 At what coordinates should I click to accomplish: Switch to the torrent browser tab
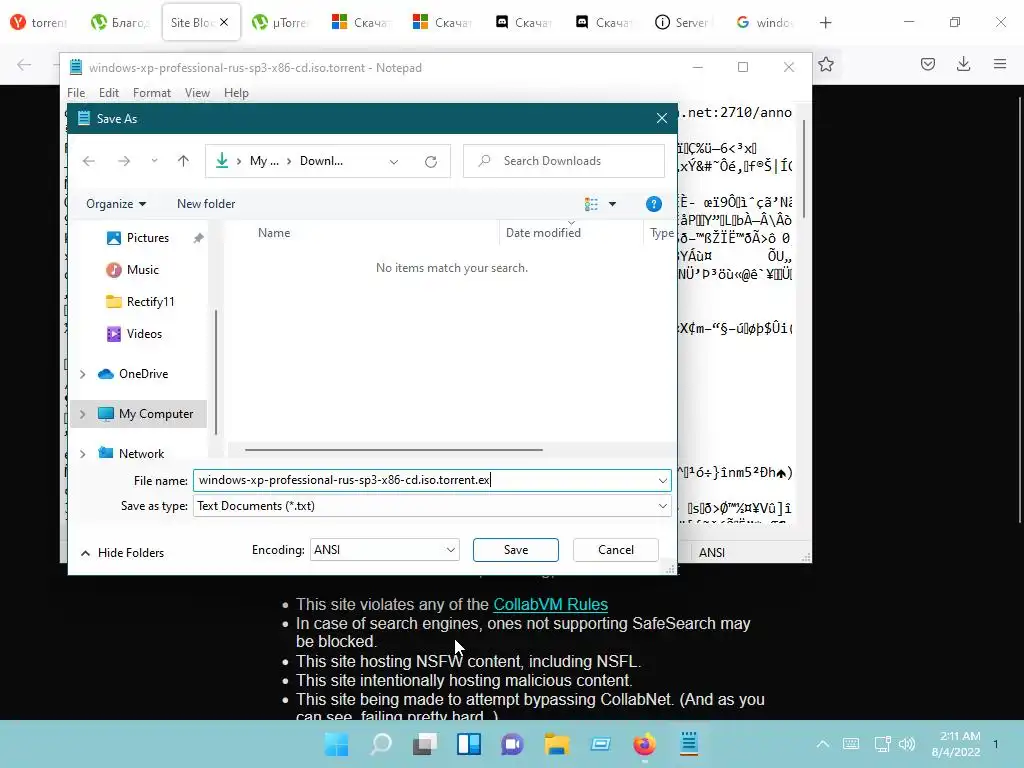click(40, 23)
